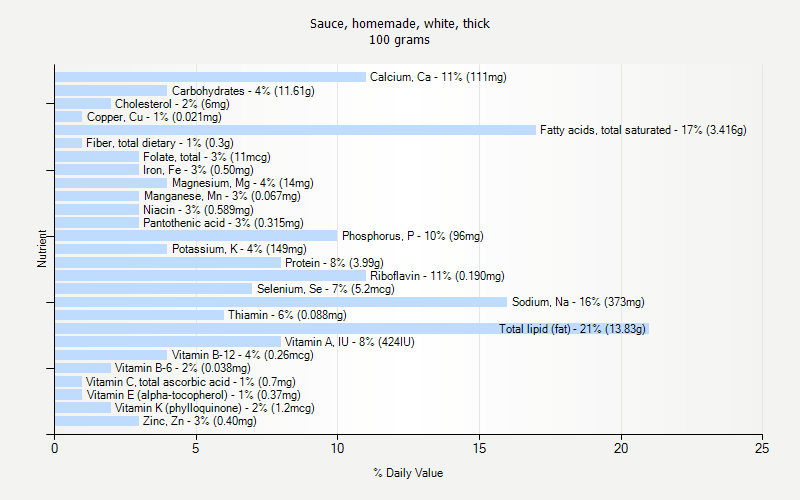Click the Zinc, Zn label
The width and height of the screenshot is (800, 500).
point(199,421)
